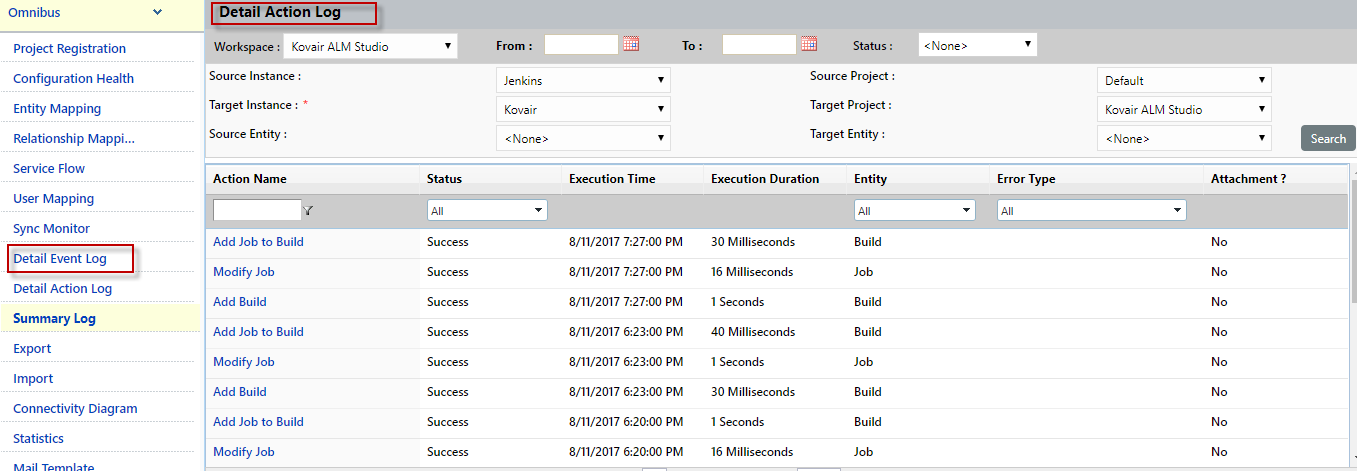Expand the Error Type filter dropdown
The height and width of the screenshot is (471, 1357).
[1091, 211]
